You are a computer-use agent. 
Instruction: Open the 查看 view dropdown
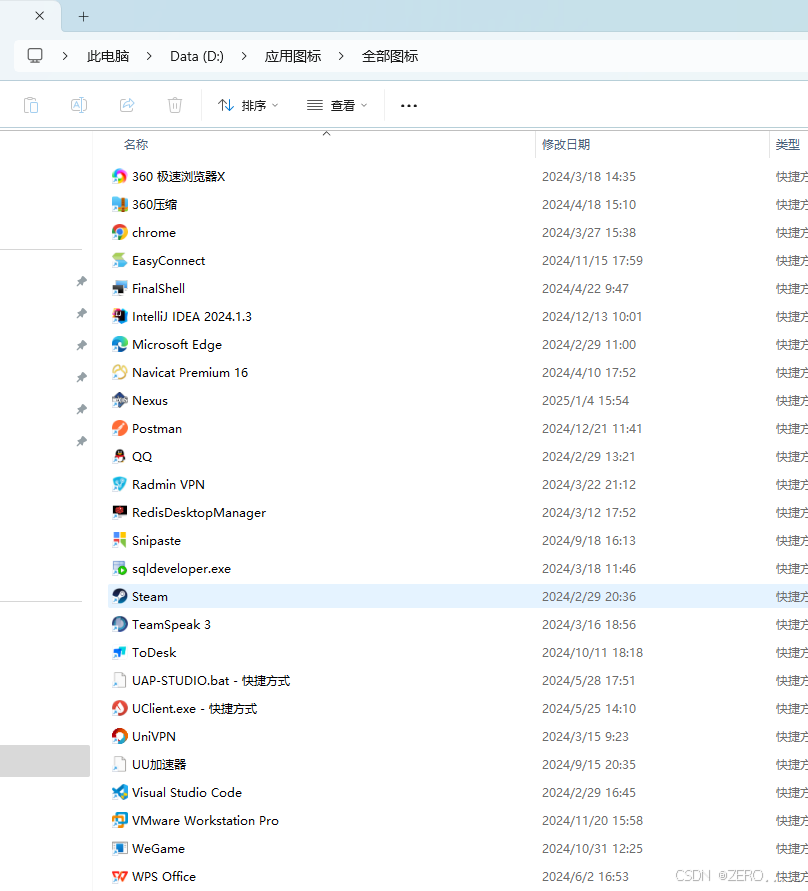point(338,105)
